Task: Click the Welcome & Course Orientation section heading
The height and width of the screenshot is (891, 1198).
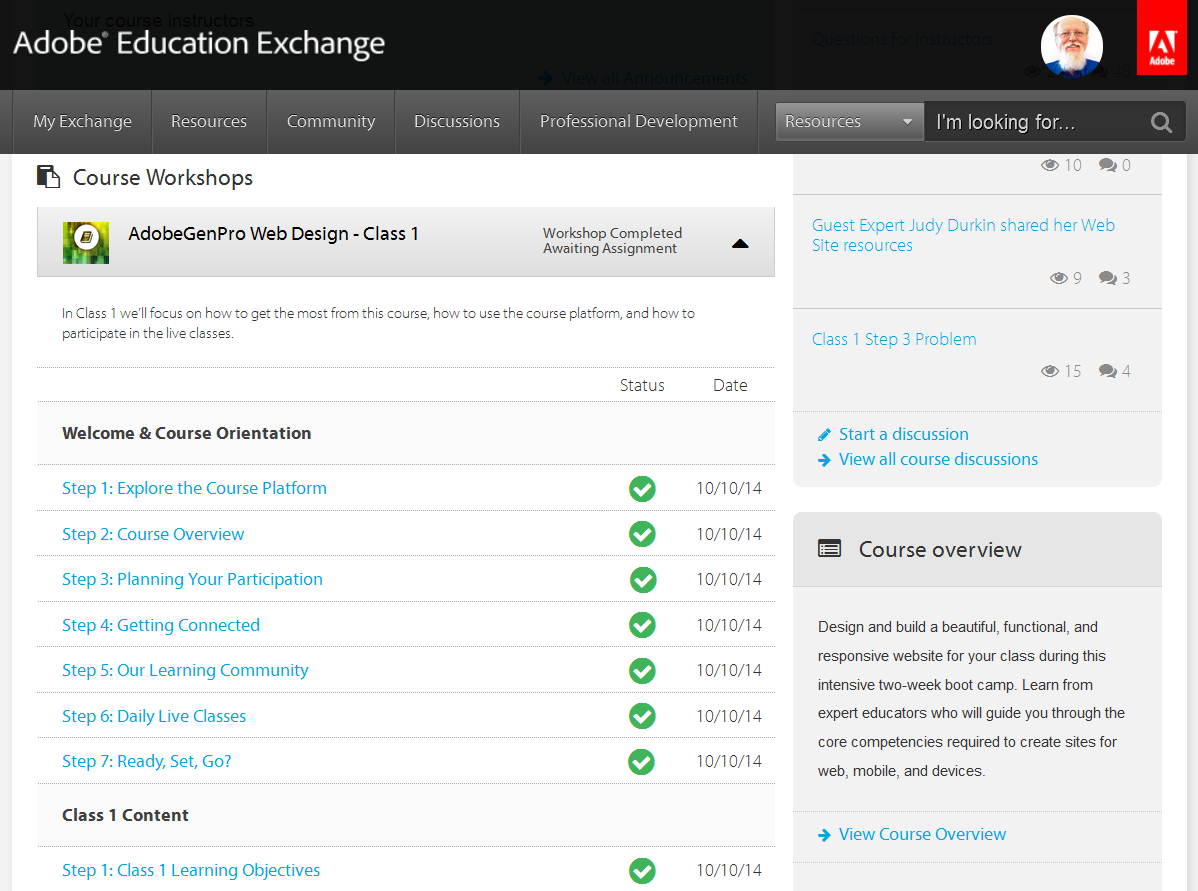Action: click(x=186, y=433)
